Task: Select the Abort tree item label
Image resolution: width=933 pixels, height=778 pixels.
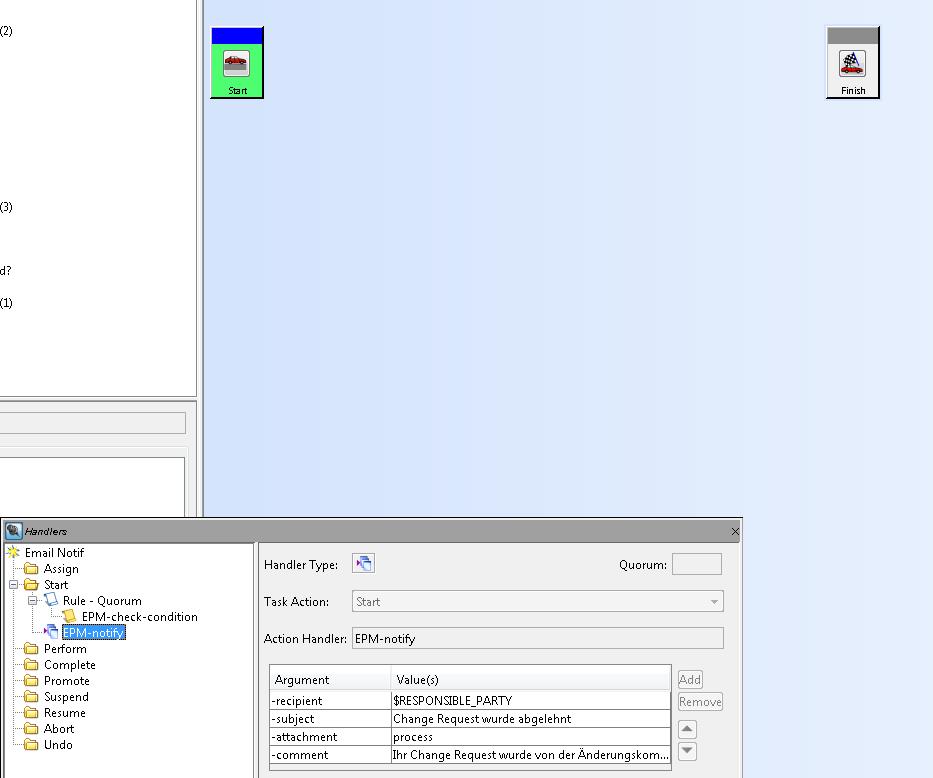Action: [x=59, y=729]
